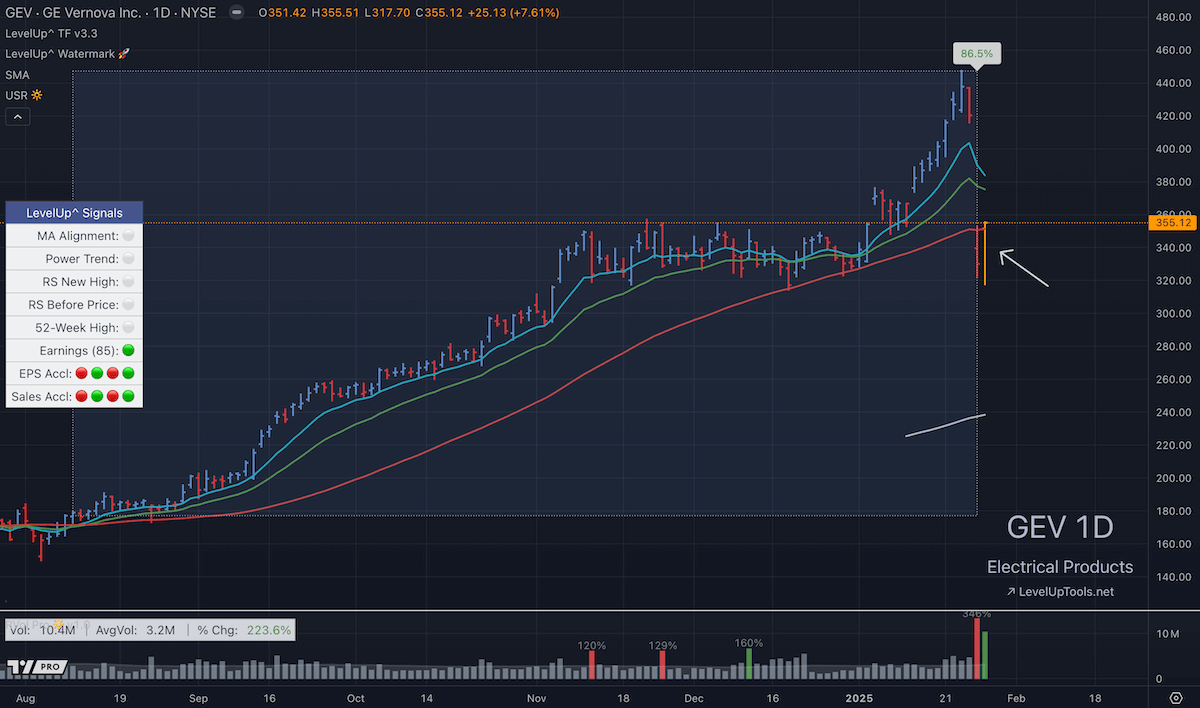Image resolution: width=1200 pixels, height=708 pixels.
Task: Click the 14 date label on the time axis
Action: [427, 698]
